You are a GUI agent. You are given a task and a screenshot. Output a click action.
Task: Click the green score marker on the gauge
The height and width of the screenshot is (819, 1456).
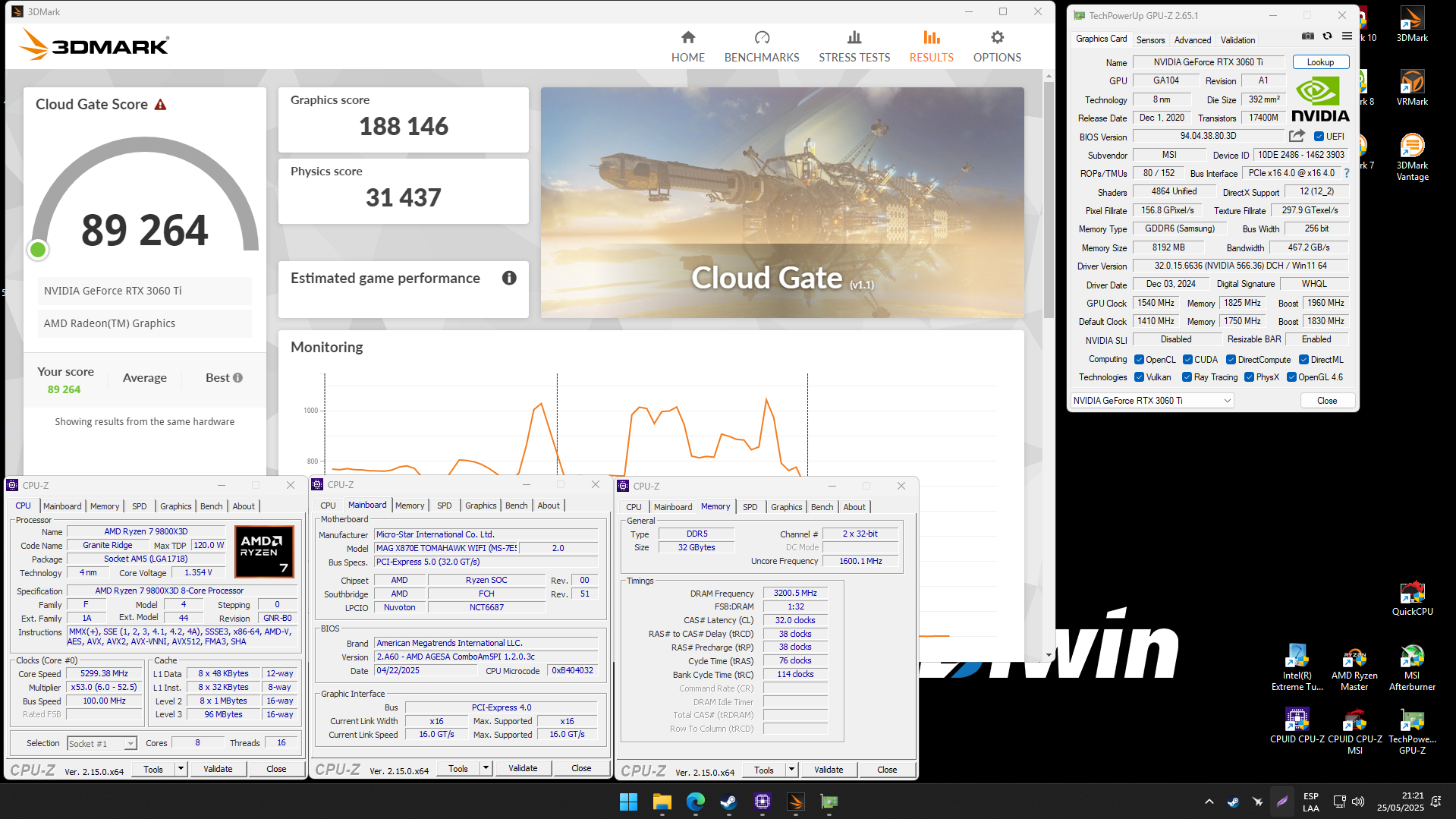(x=38, y=250)
